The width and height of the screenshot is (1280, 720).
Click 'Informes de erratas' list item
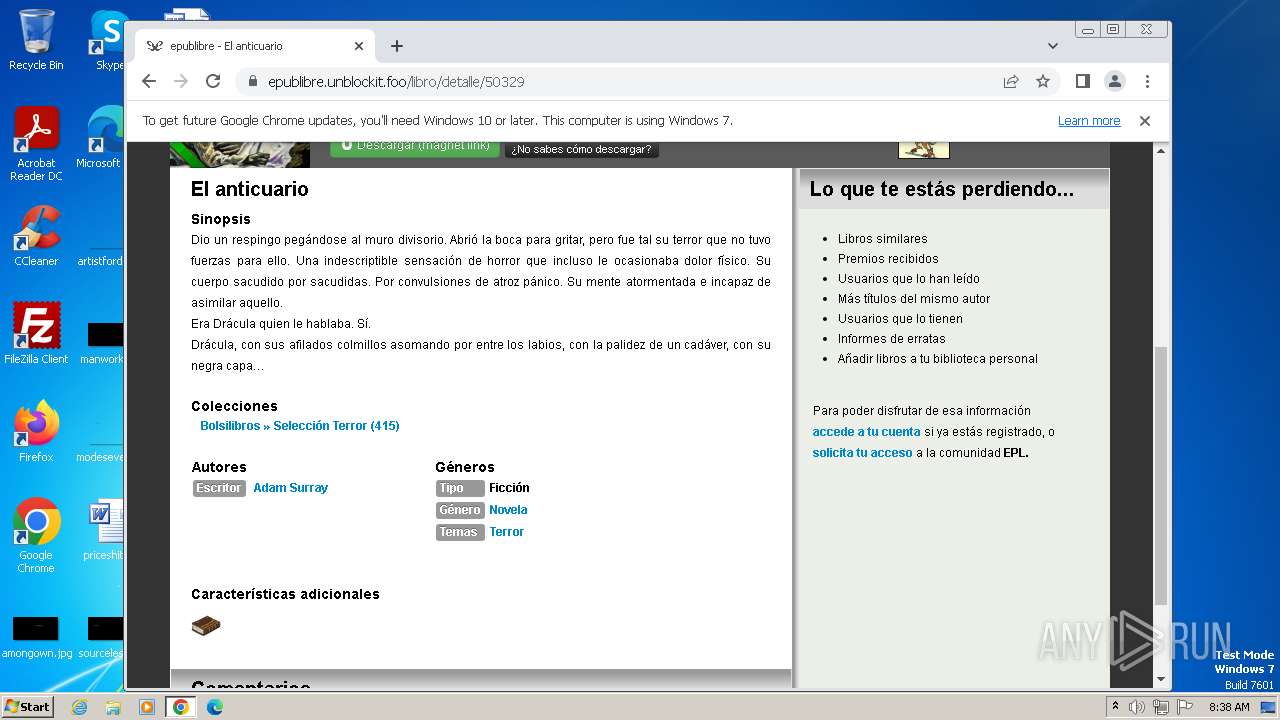[892, 339]
